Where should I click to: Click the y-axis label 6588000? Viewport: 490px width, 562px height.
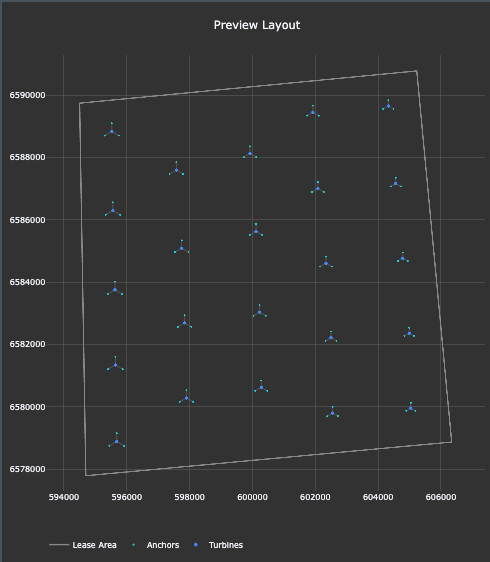(x=28, y=157)
